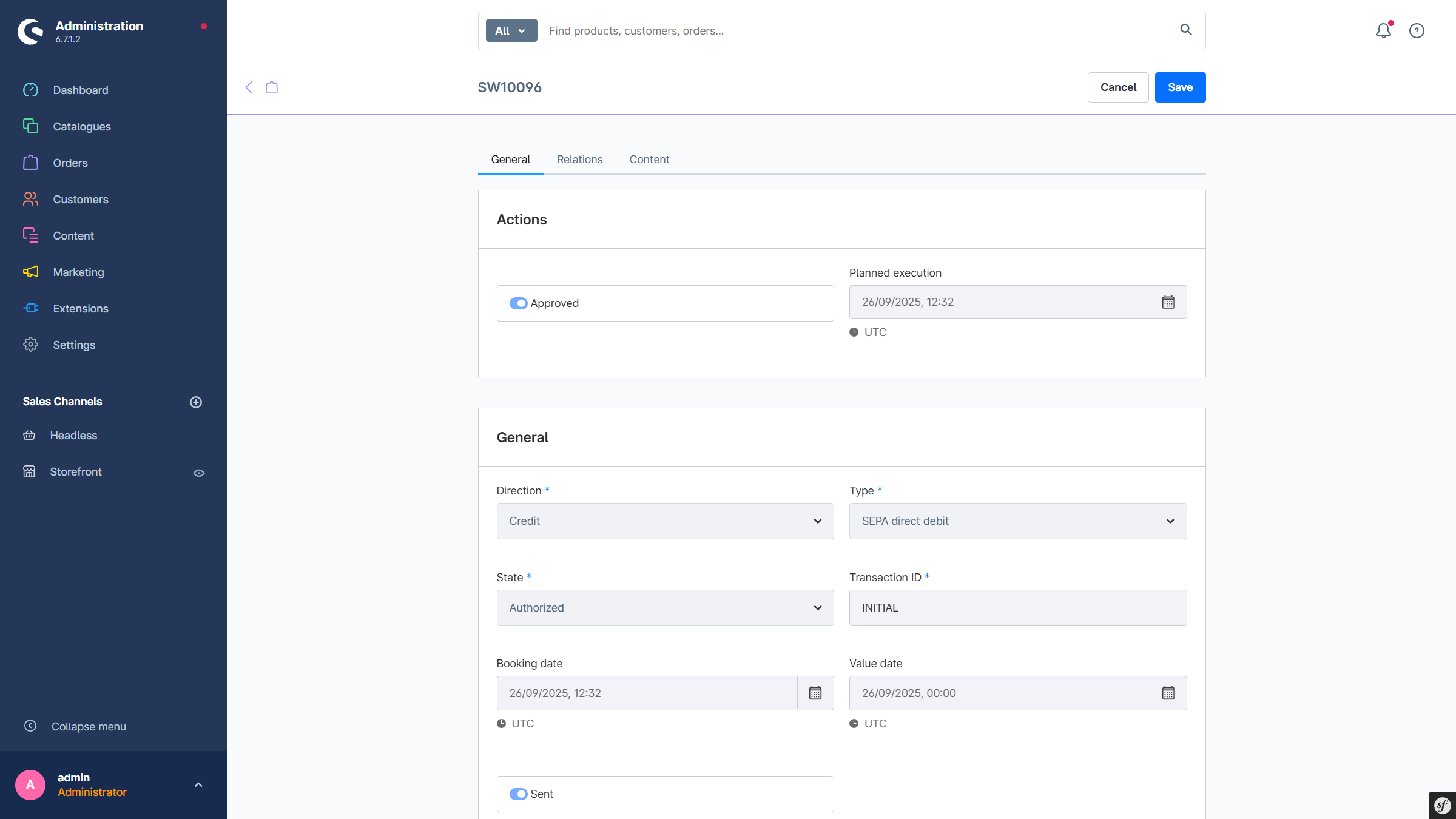The image size is (1456, 819).
Task: Open the help question mark icon
Action: tap(1417, 30)
